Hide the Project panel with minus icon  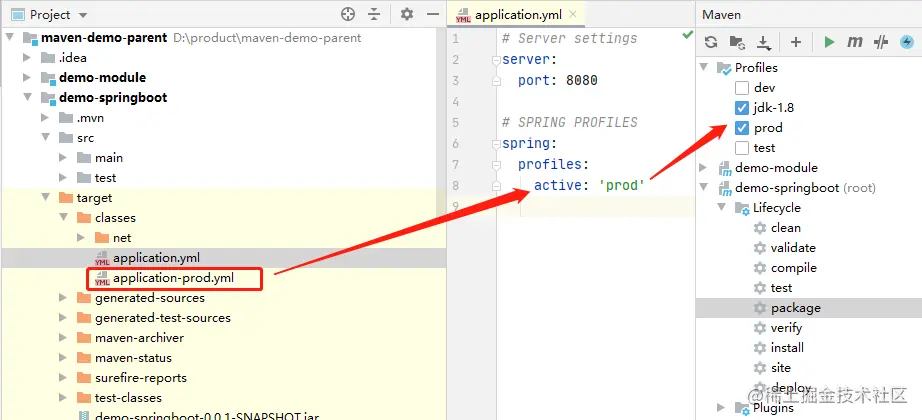[x=433, y=15]
